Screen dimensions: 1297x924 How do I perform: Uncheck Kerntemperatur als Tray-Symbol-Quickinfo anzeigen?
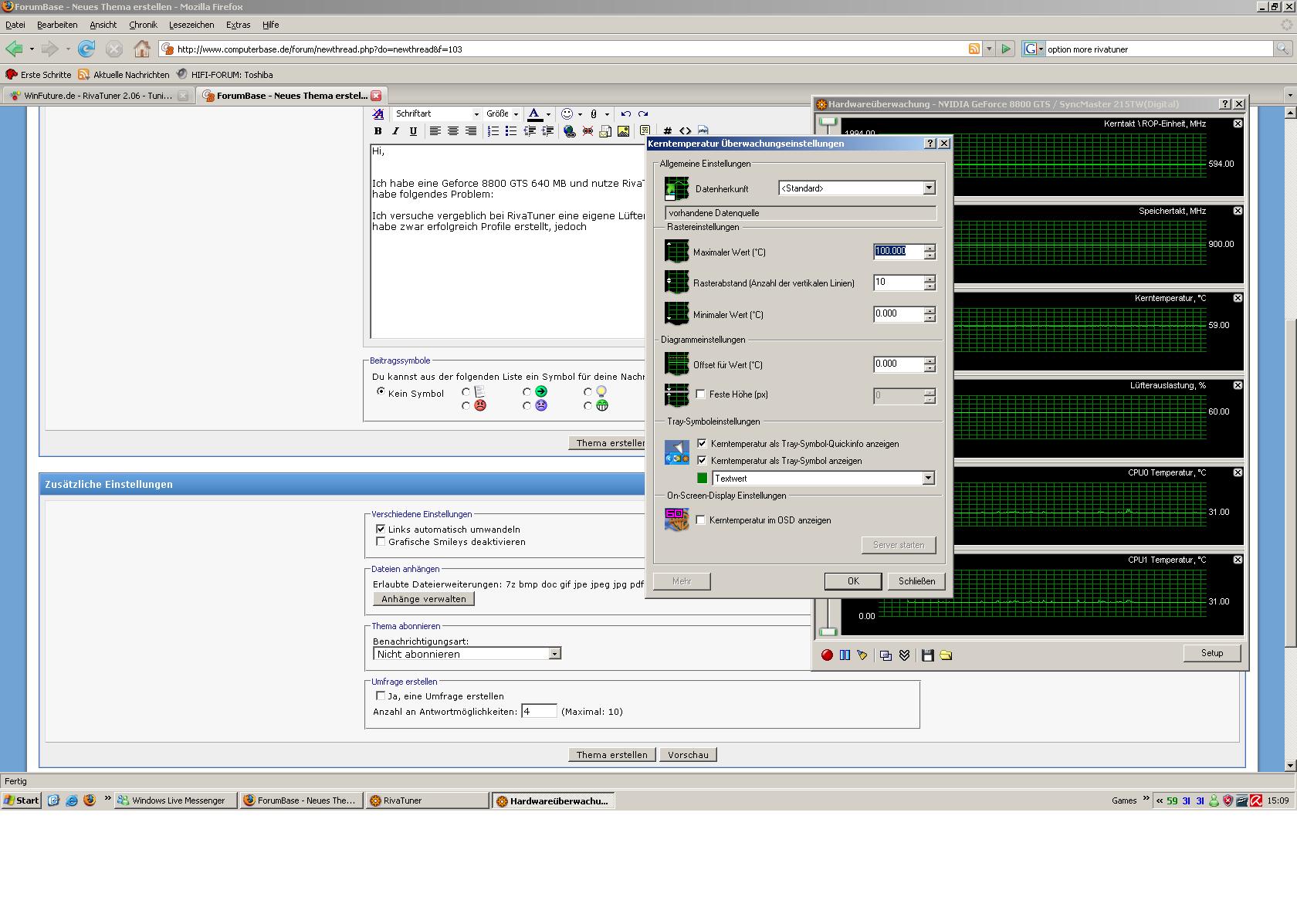(702, 444)
